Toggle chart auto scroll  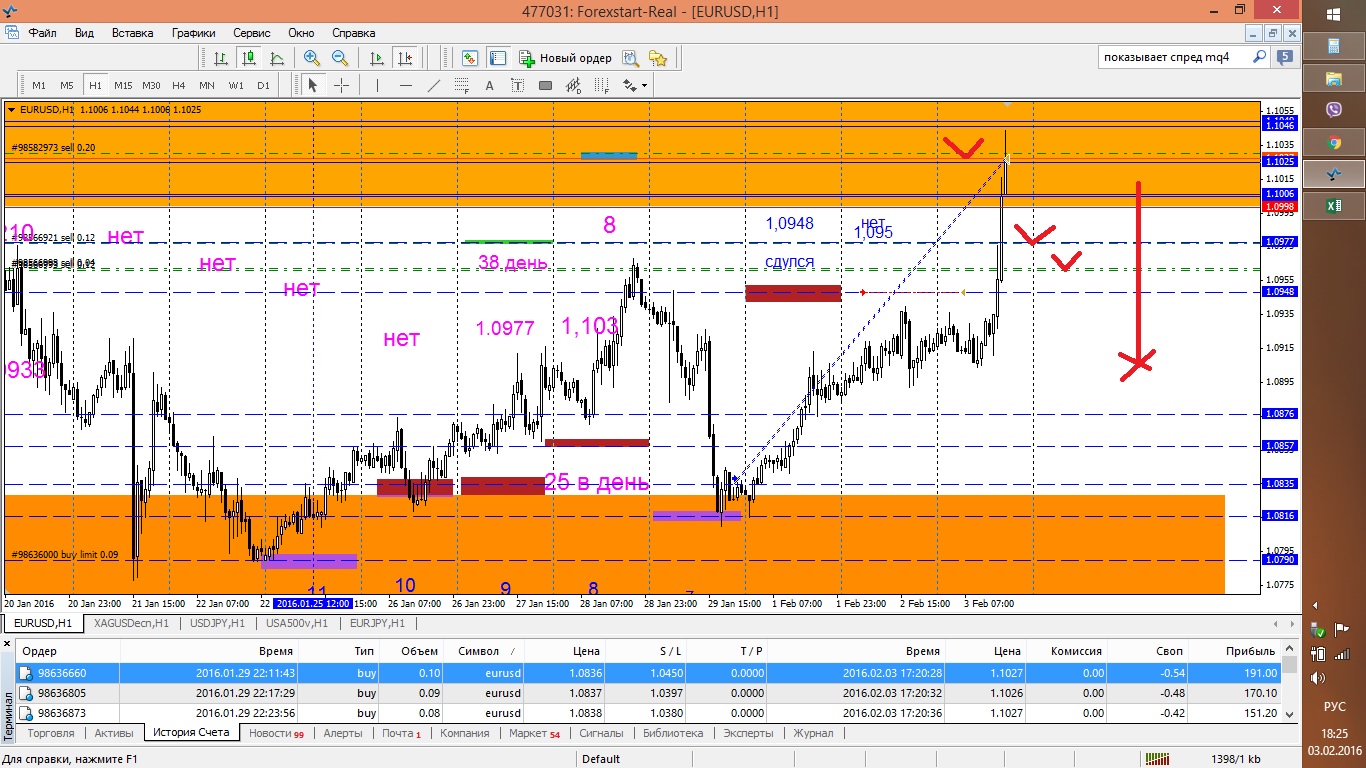coord(377,58)
